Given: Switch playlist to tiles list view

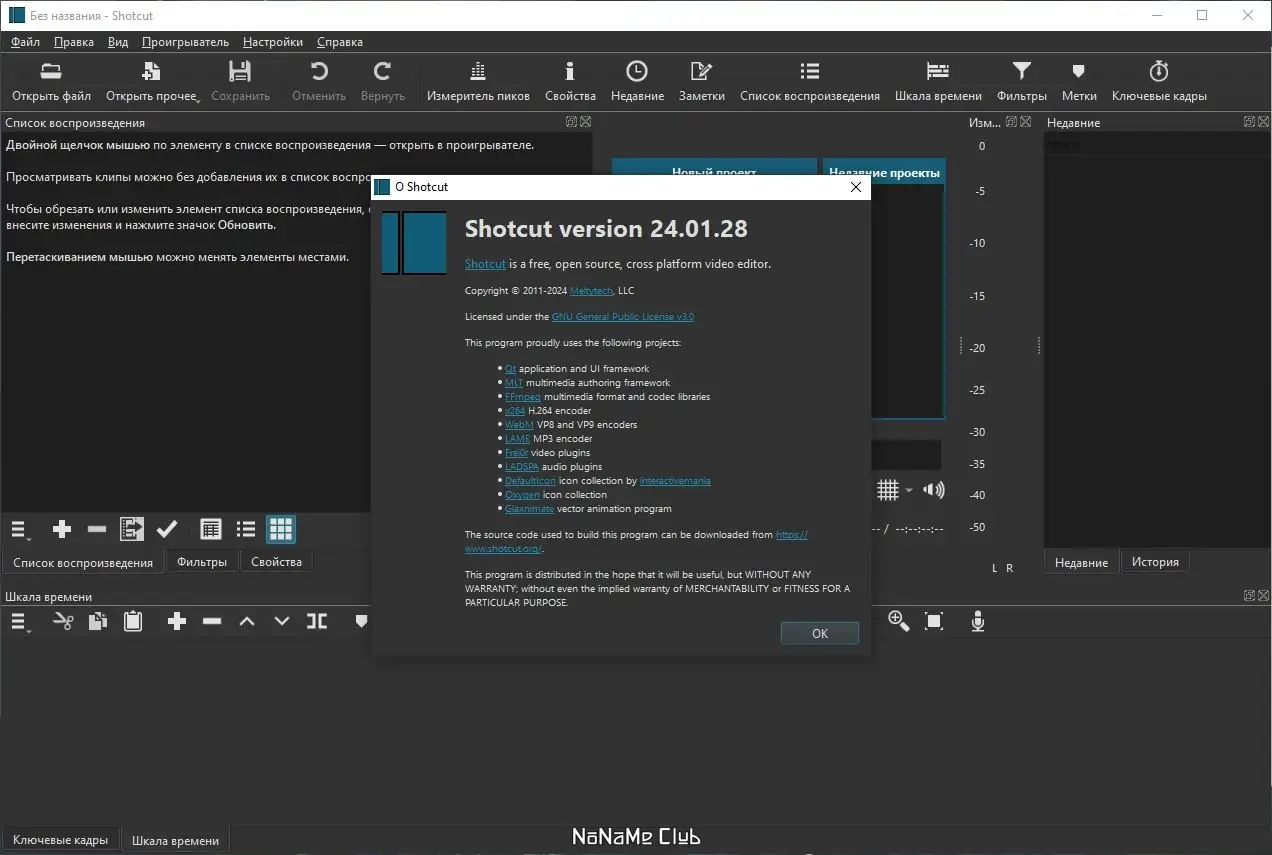Looking at the screenshot, I should click(246, 529).
